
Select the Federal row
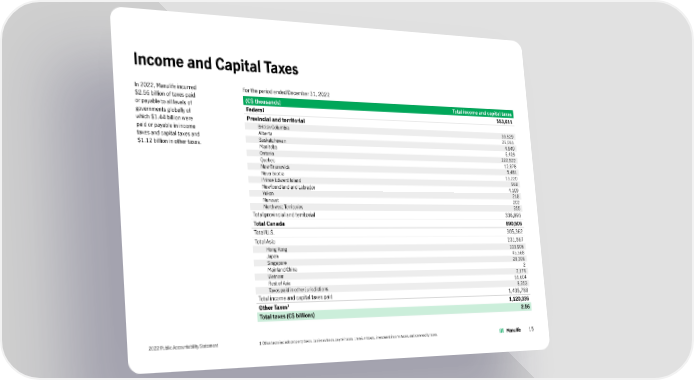pos(378,114)
